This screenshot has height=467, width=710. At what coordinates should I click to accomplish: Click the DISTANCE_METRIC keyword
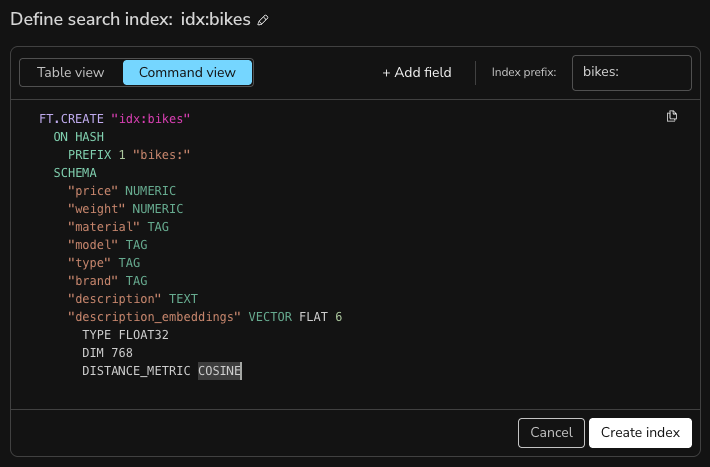point(136,371)
